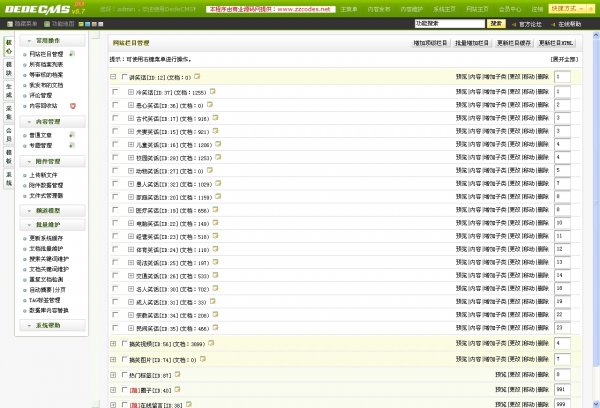Select the green skin color swatch
600x408 pixels.
(x=81, y=24)
